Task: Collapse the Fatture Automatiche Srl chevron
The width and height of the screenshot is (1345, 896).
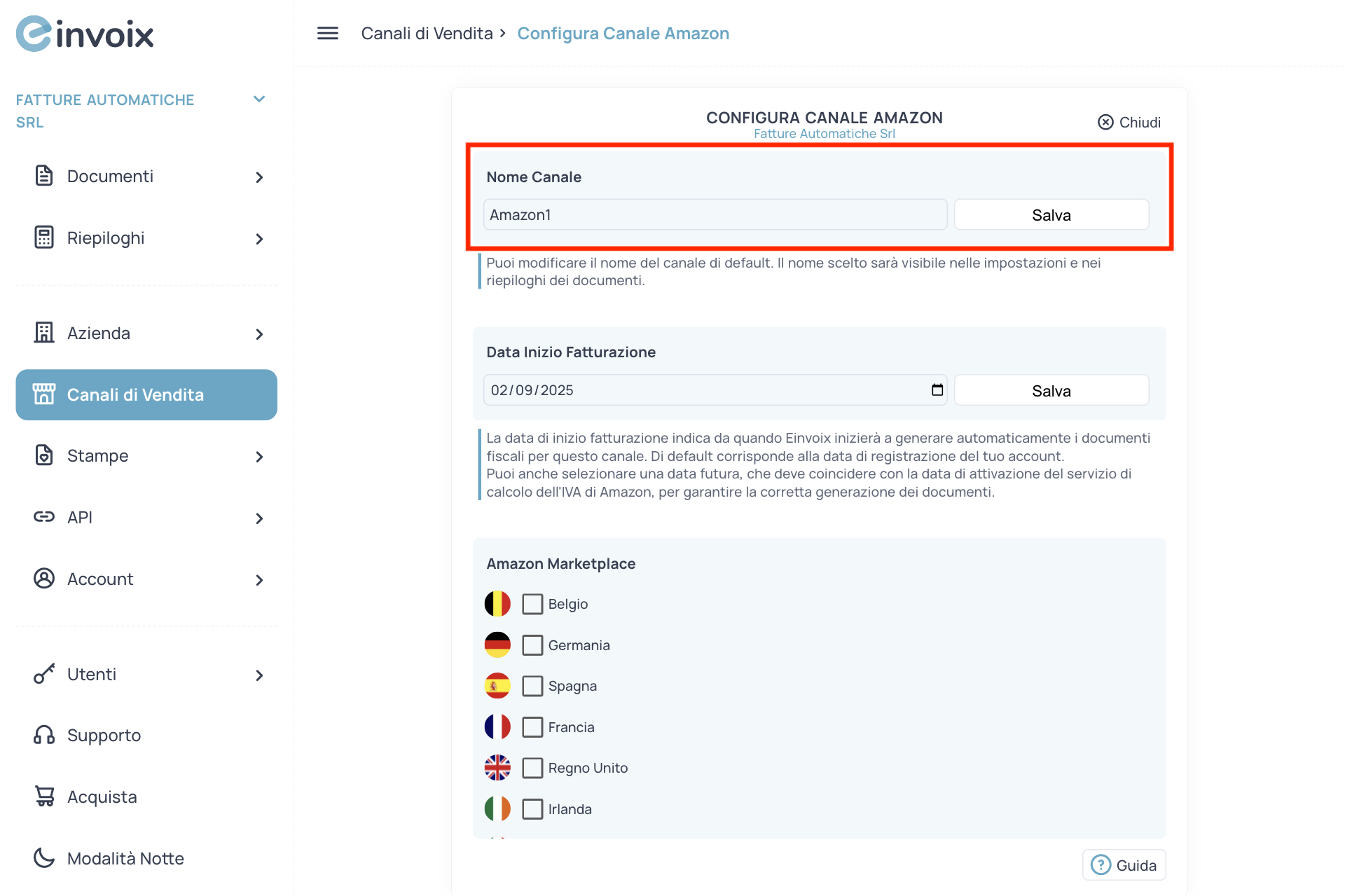Action: (259, 99)
